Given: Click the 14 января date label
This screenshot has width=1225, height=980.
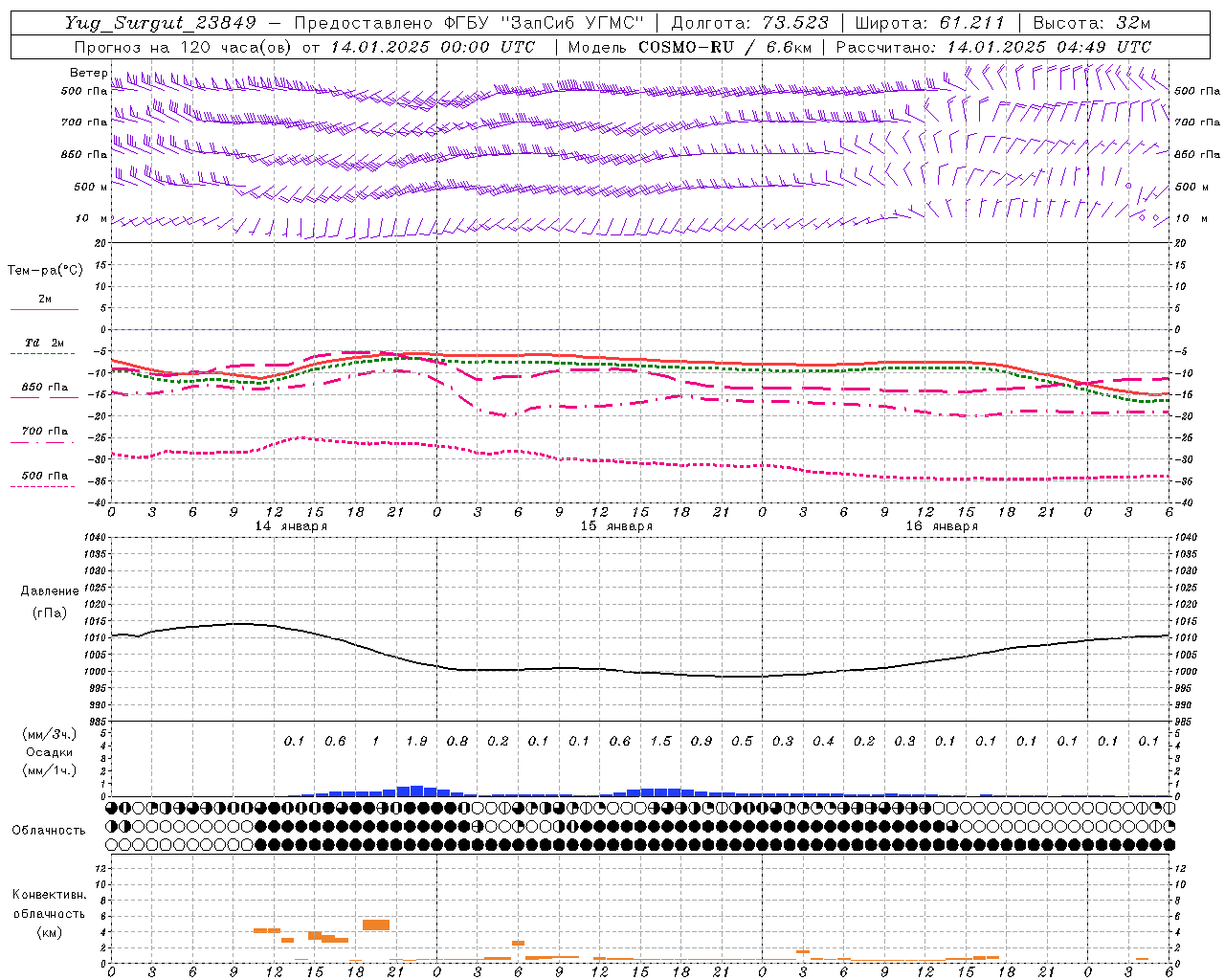Looking at the screenshot, I should pos(291,526).
